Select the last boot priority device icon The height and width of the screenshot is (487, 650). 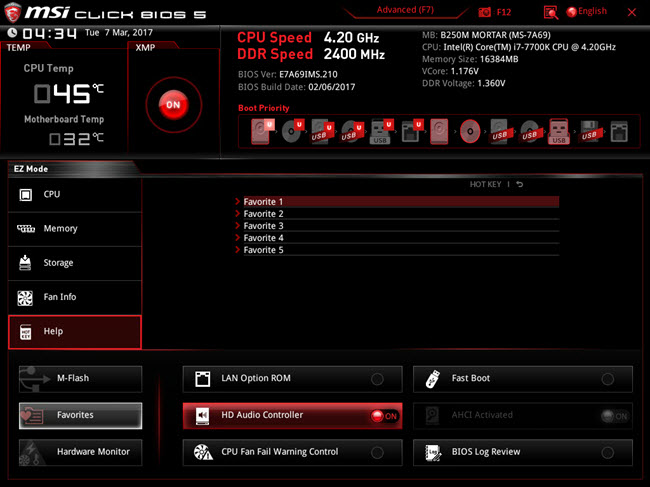pyautogui.click(x=619, y=131)
